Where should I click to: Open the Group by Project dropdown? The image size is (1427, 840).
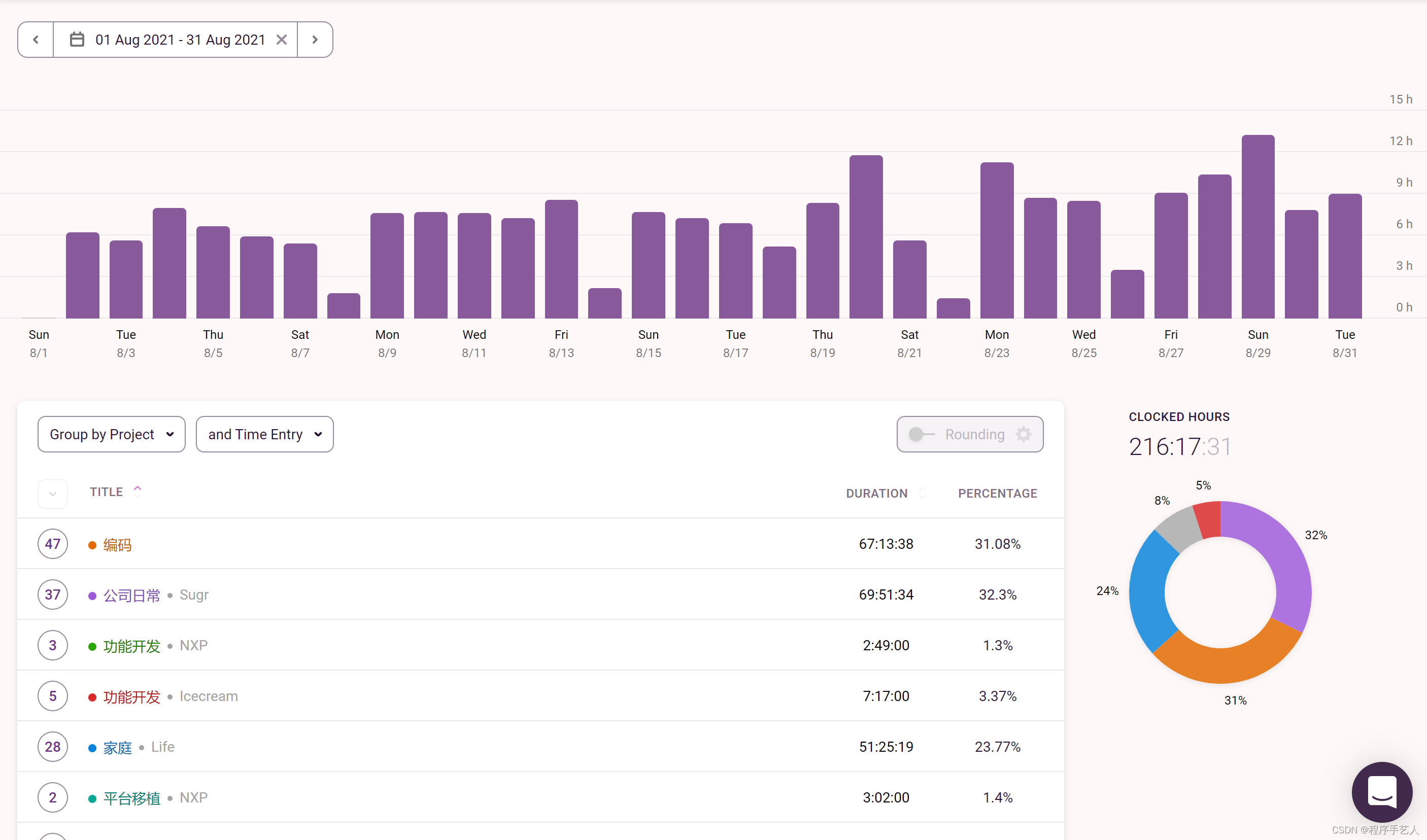pyautogui.click(x=112, y=434)
